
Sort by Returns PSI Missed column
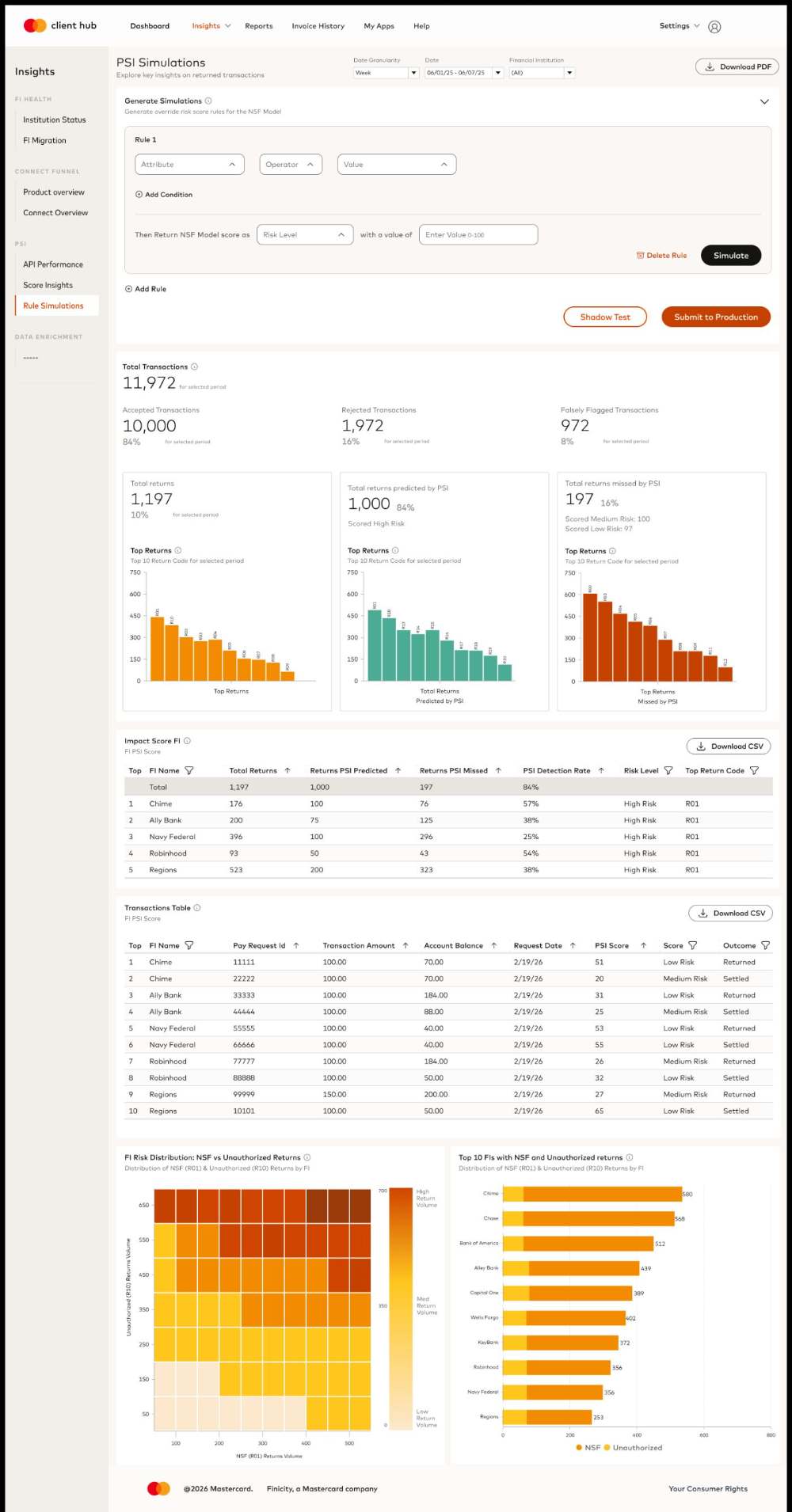(x=498, y=770)
